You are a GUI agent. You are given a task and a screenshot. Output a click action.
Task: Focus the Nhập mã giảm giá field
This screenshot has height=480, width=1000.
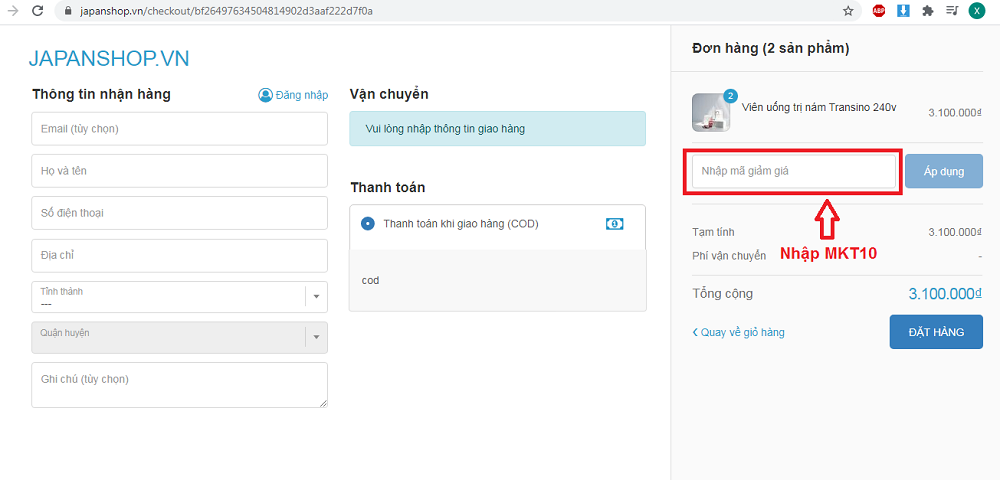(x=794, y=171)
